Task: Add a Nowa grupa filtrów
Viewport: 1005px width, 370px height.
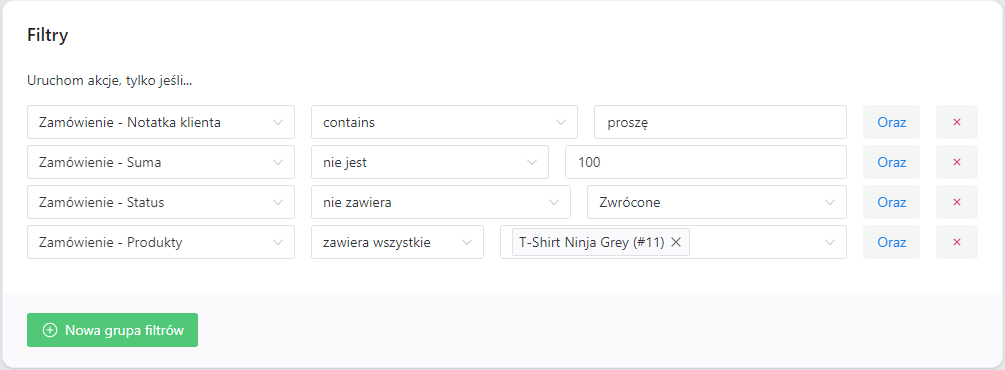Action: tap(112, 330)
